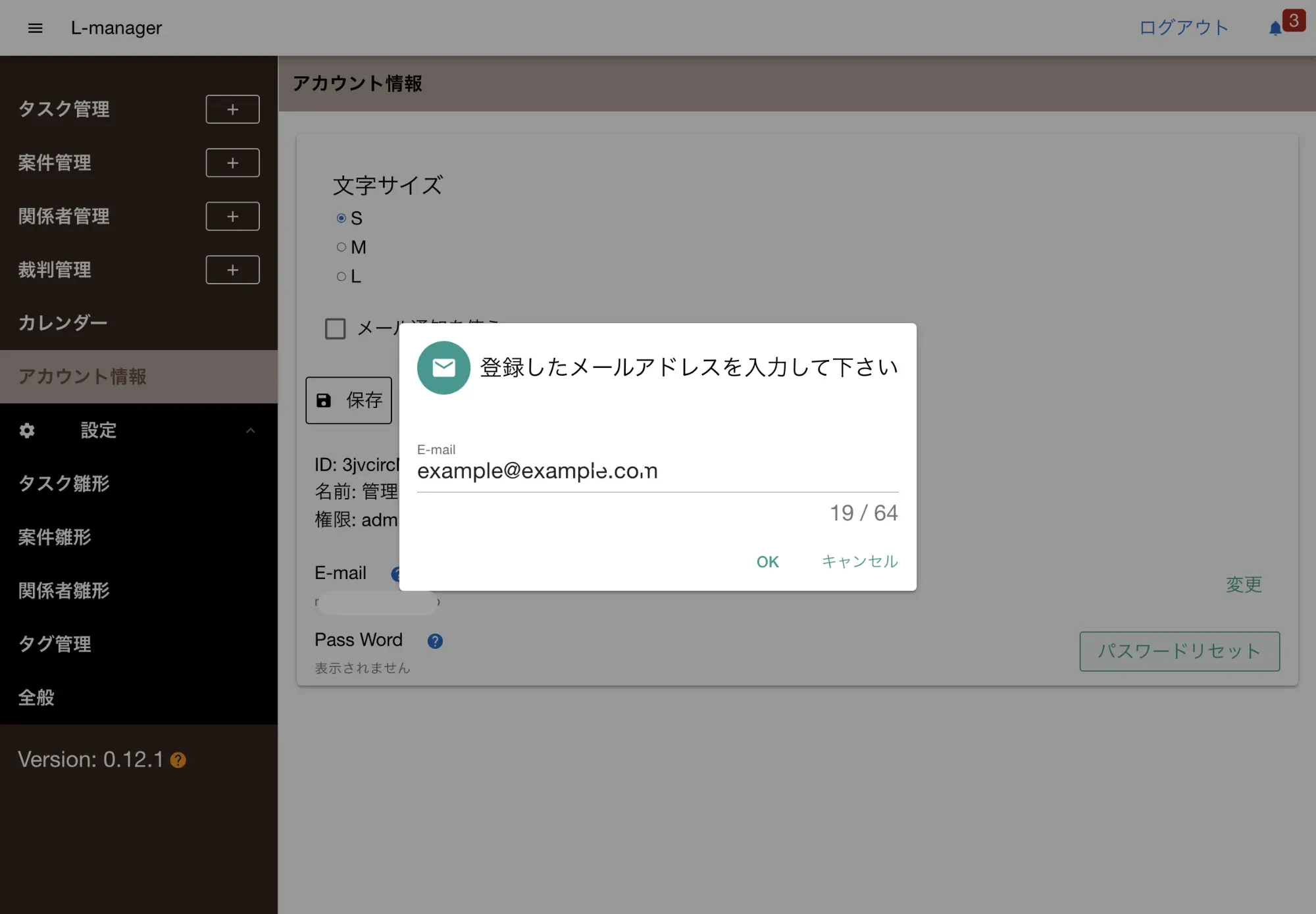Open カレンダー in the sidebar
The height and width of the screenshot is (914, 1316).
pyautogui.click(x=63, y=323)
